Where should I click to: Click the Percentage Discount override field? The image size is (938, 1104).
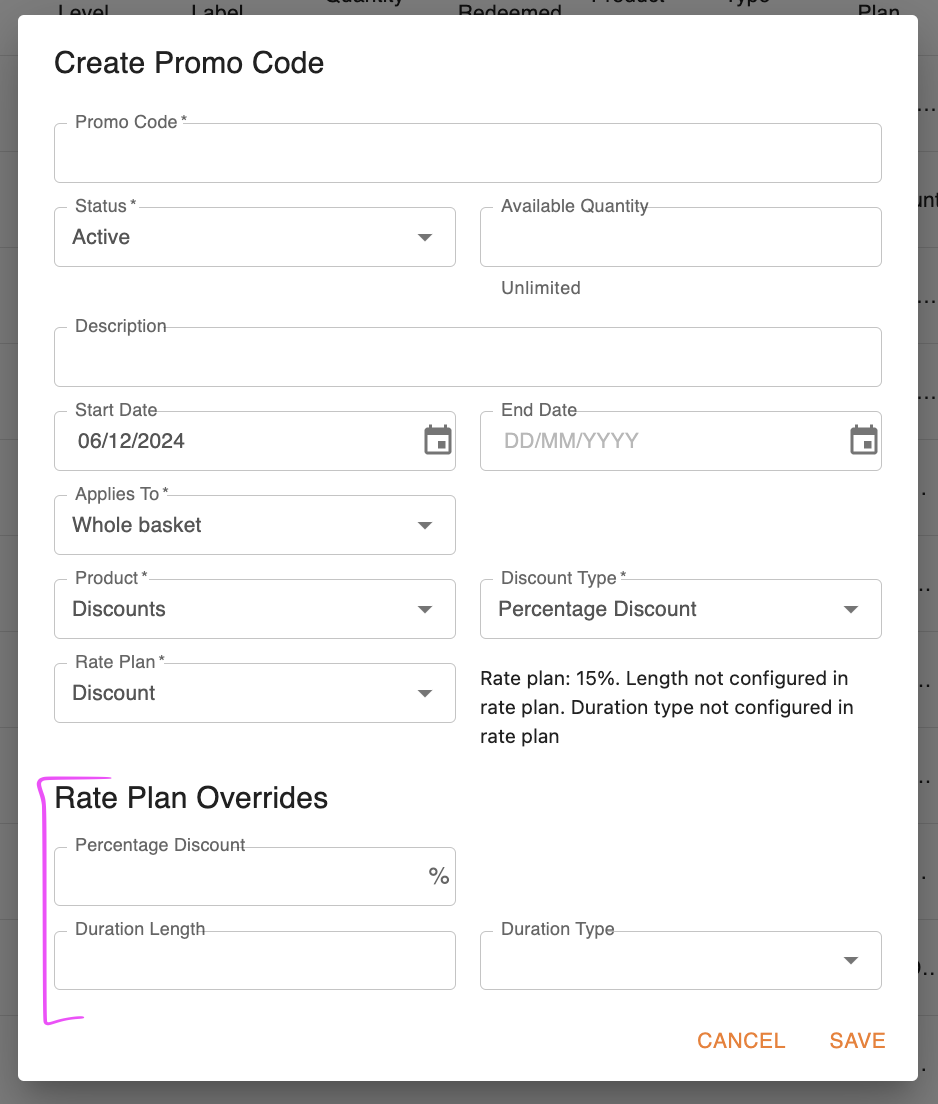(x=255, y=876)
